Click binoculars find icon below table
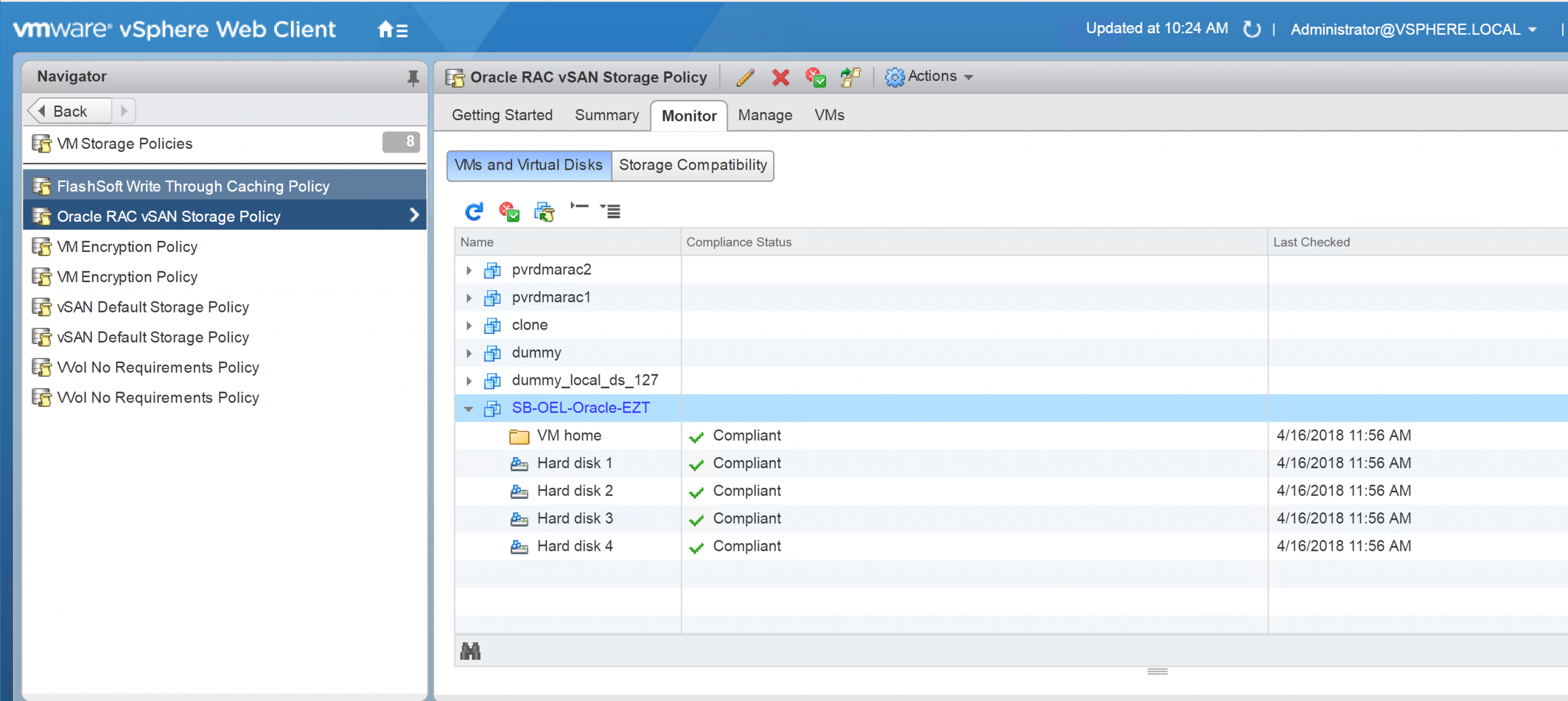Image resolution: width=1568 pixels, height=701 pixels. point(470,651)
